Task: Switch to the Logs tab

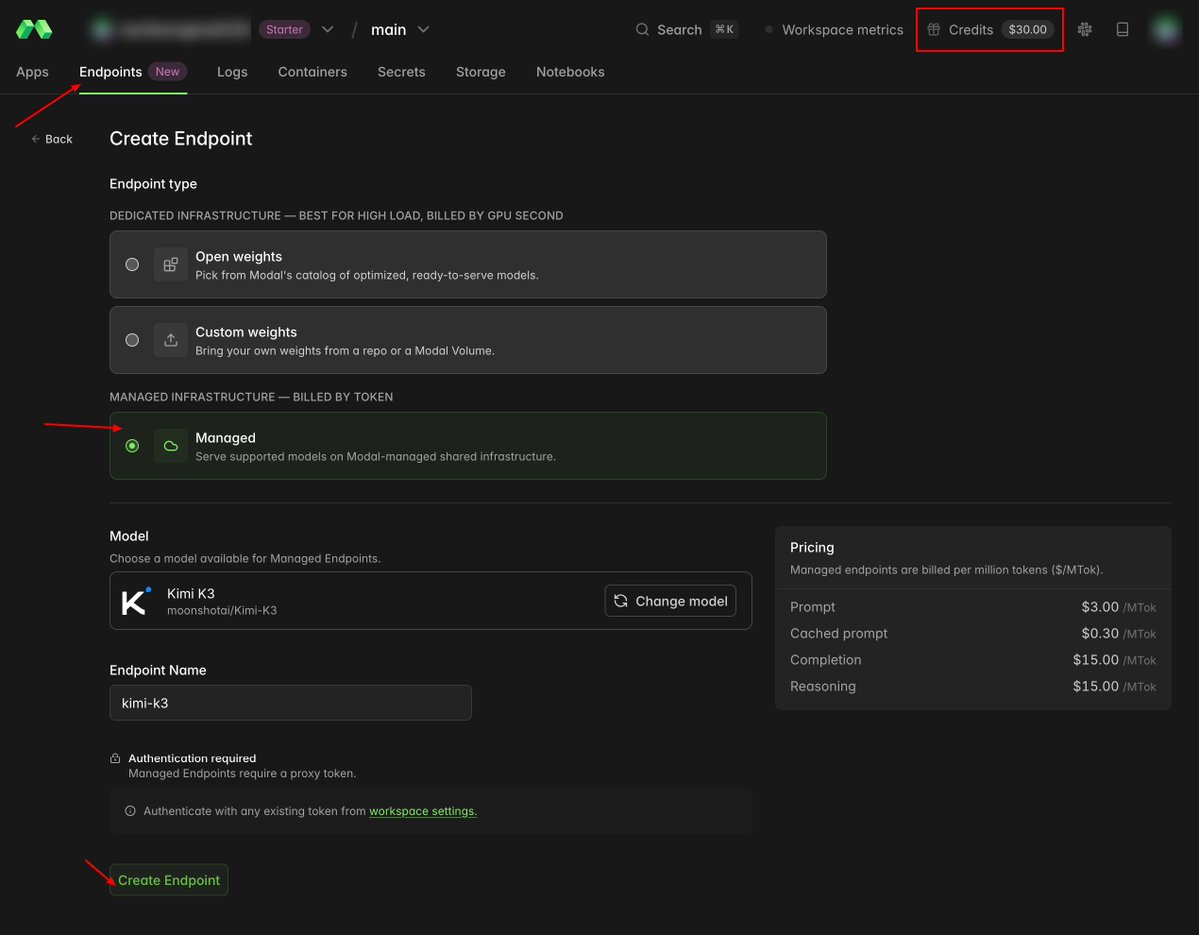Action: click(232, 72)
